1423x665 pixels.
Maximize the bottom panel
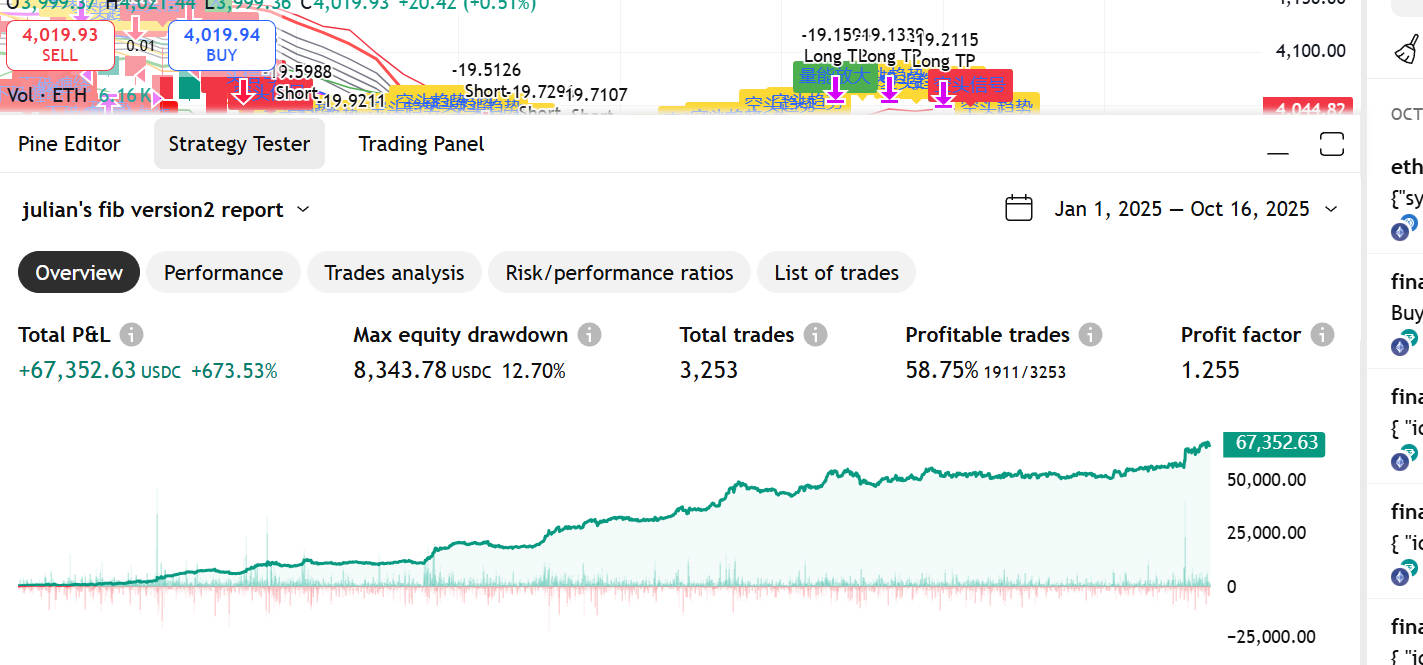pos(1331,144)
